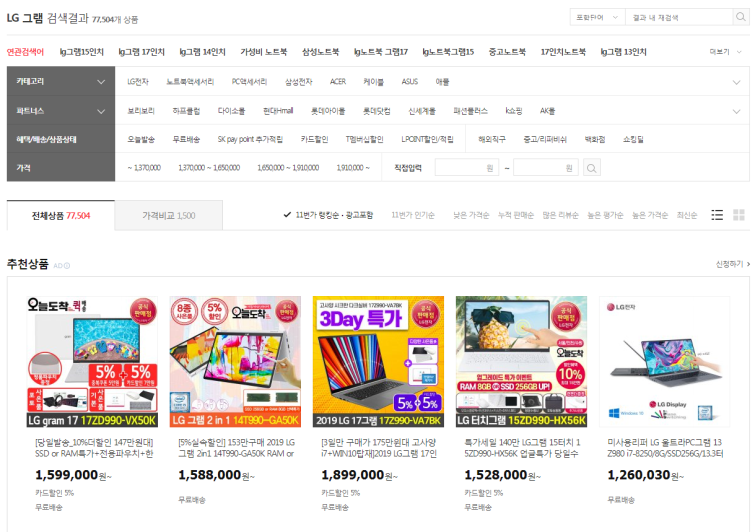755x532 pixels.
Task: Enable the T멤버십할인 filter
Action: point(364,139)
